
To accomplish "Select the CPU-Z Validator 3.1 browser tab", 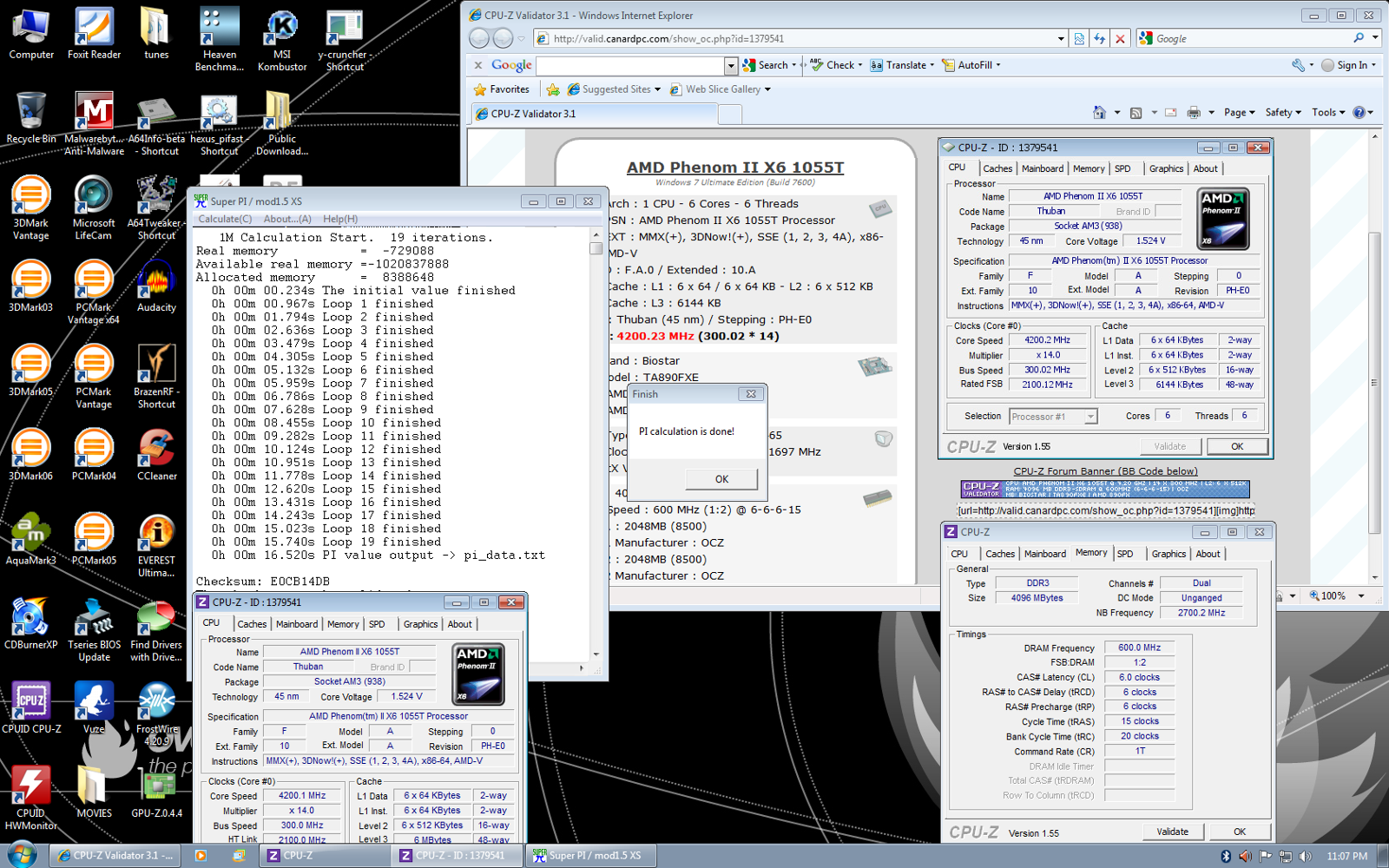I will (x=596, y=114).
